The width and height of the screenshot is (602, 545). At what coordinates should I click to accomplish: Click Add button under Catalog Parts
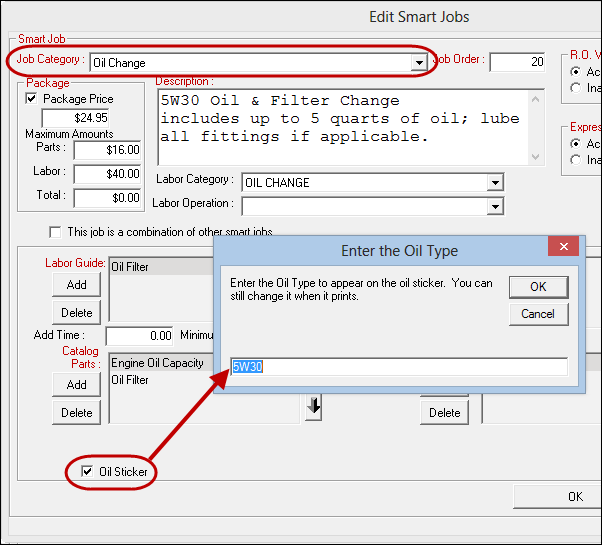tap(77, 385)
